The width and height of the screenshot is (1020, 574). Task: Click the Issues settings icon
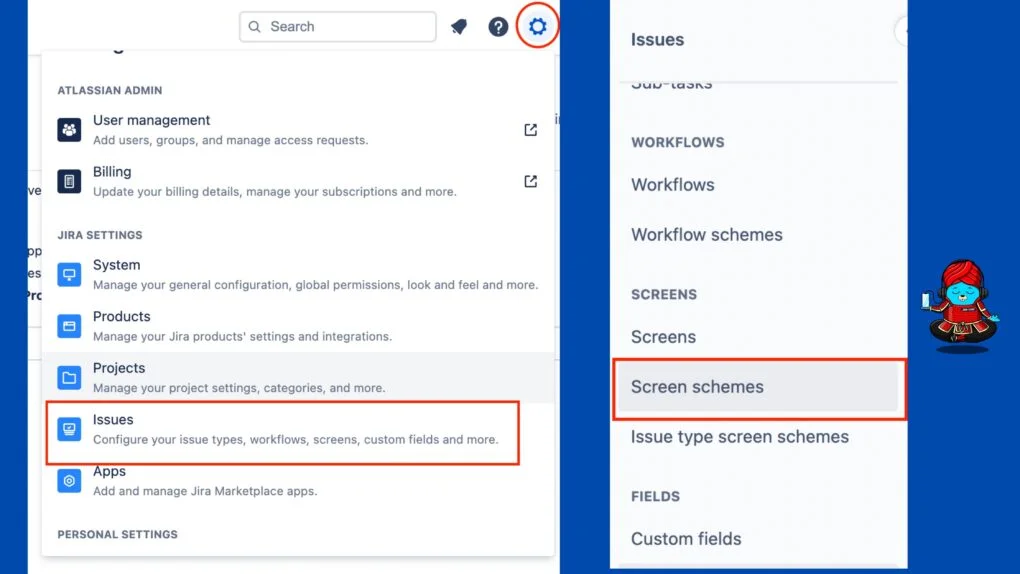point(69,429)
